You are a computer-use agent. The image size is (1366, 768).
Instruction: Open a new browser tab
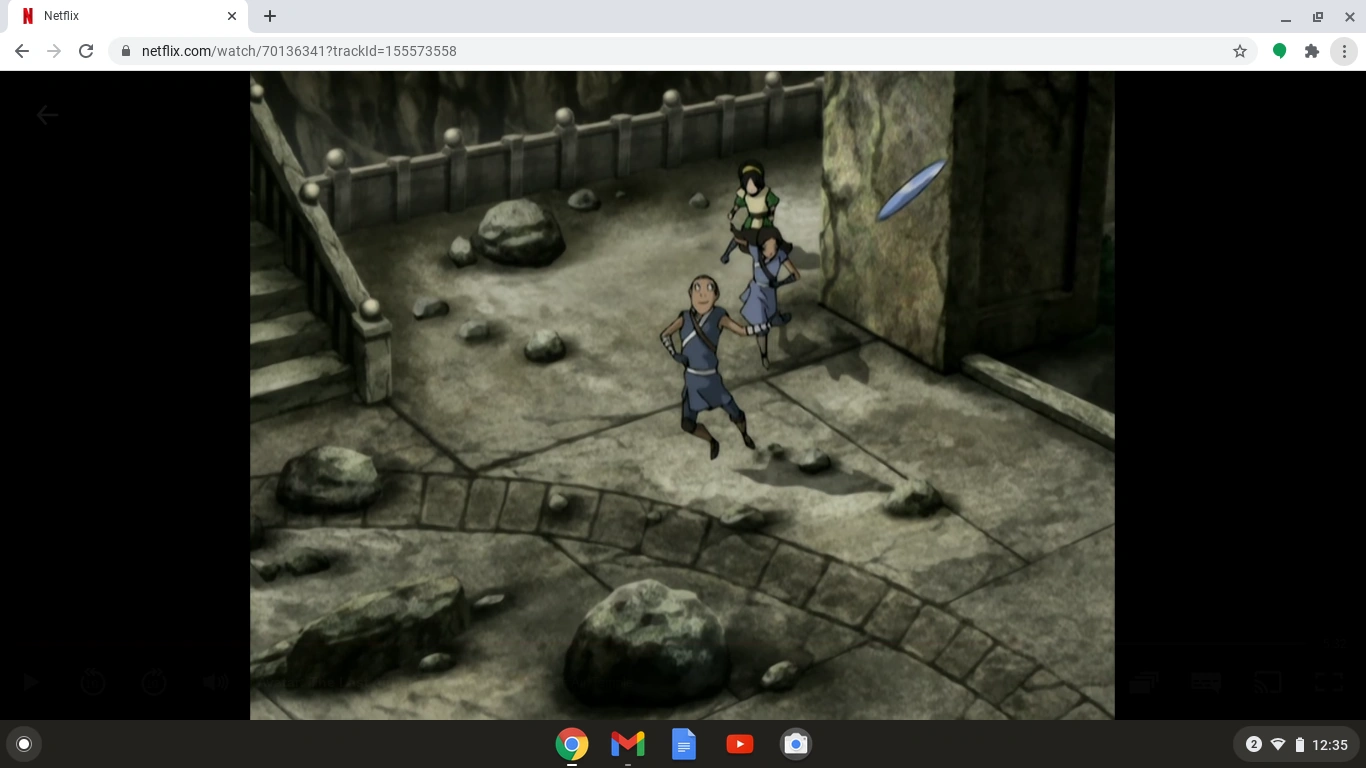(x=269, y=15)
